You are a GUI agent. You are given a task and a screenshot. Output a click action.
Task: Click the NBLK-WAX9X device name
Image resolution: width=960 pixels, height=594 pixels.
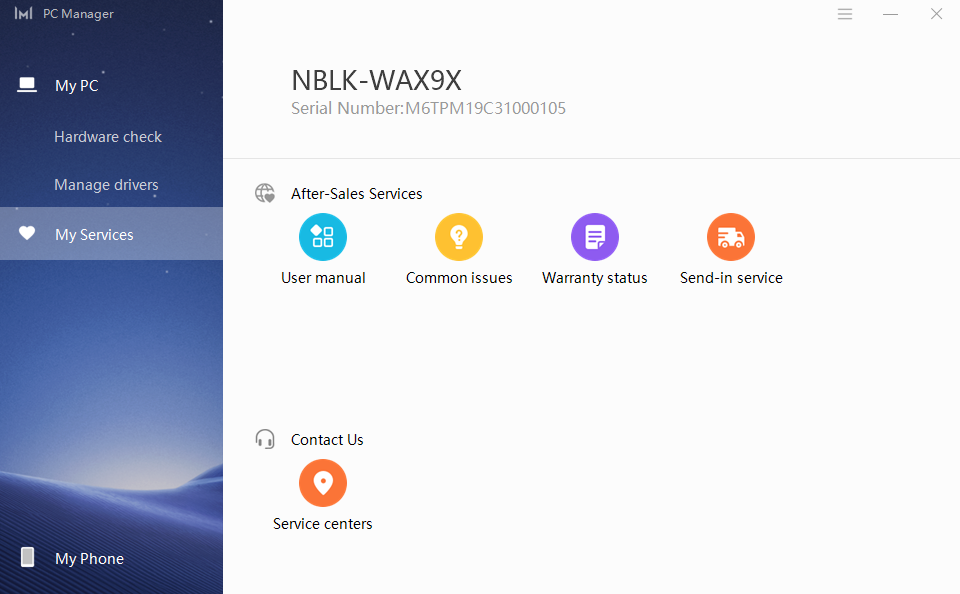tap(376, 80)
